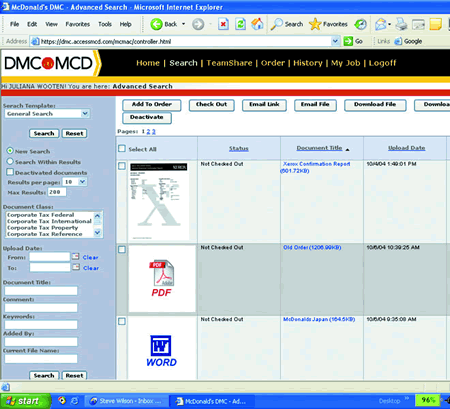Click the Add To Order button

[152, 105]
